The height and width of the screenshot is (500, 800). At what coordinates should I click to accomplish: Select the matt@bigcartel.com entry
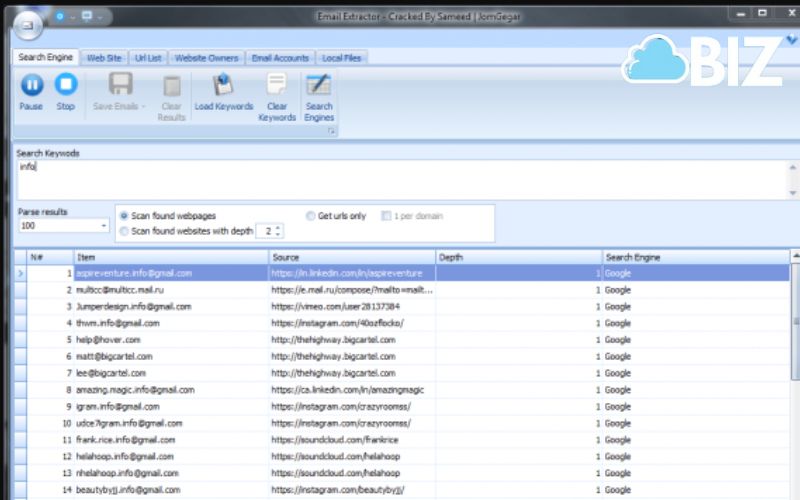[x=114, y=357]
